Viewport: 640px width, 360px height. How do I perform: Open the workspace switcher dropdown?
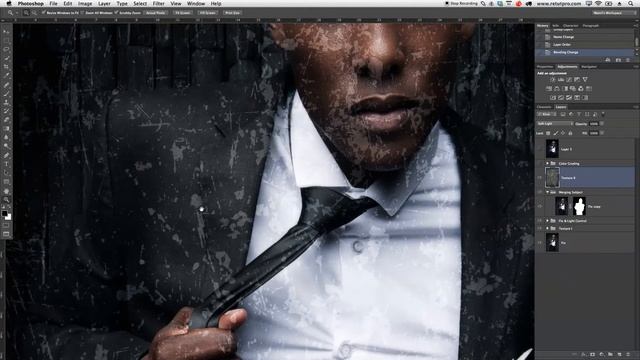pyautogui.click(x=614, y=13)
